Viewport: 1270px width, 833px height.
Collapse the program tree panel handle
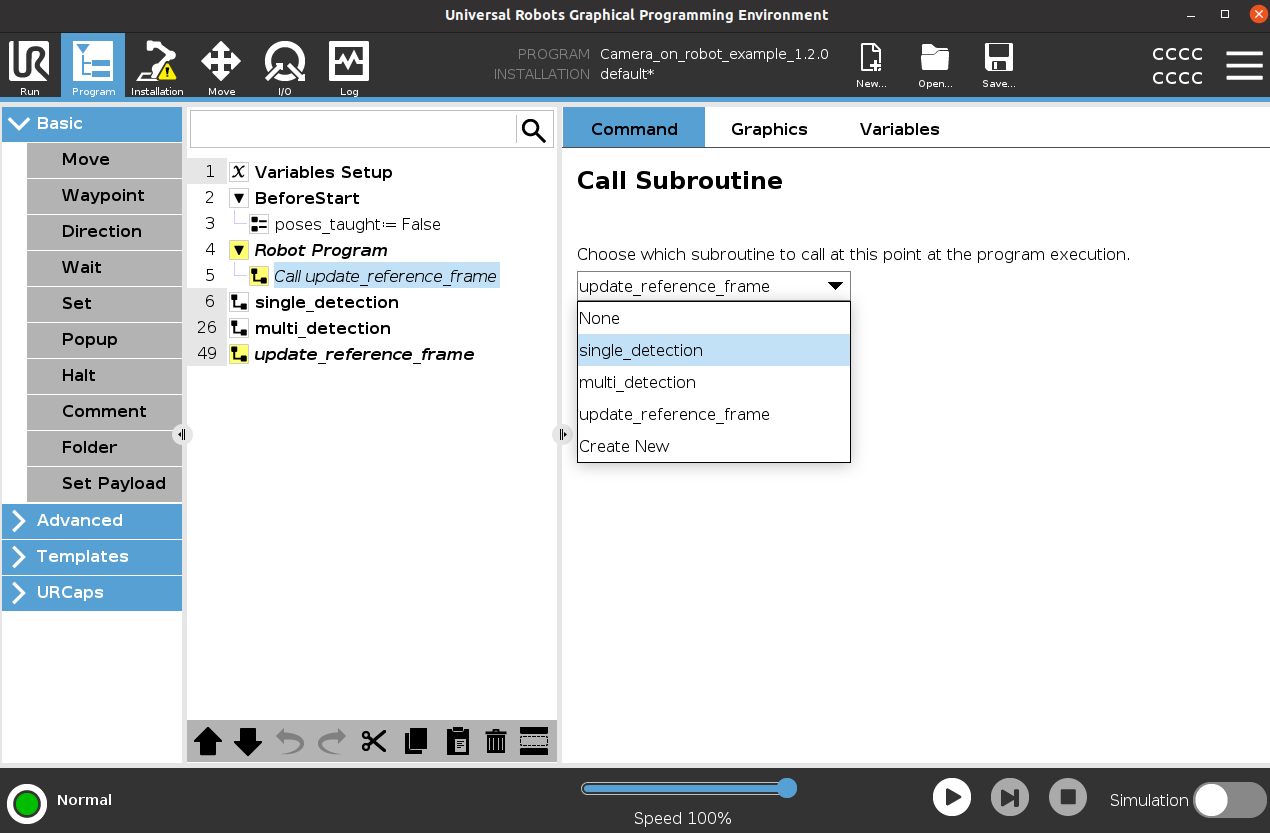(562, 434)
